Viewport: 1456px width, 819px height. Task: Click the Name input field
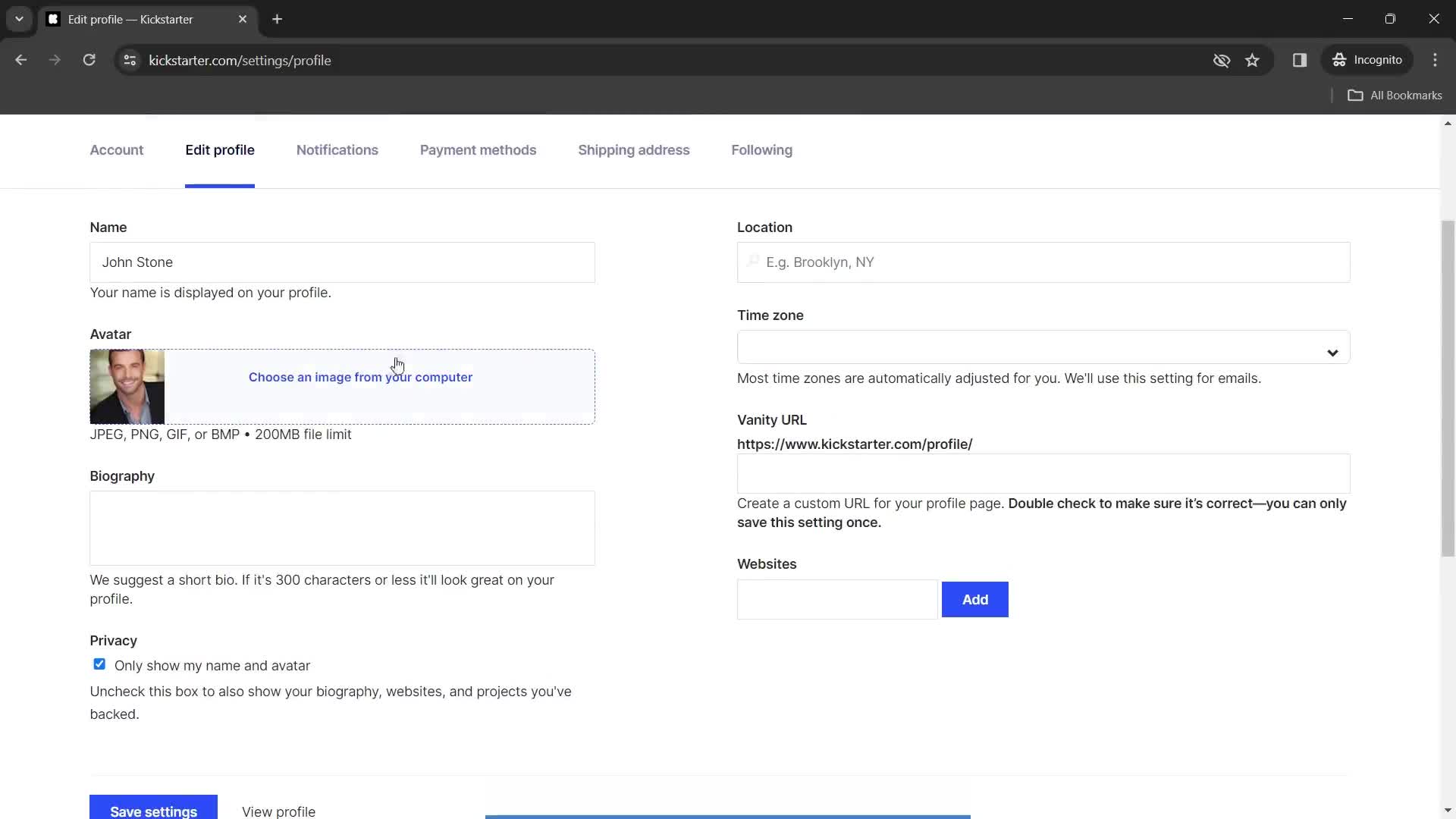point(342,262)
